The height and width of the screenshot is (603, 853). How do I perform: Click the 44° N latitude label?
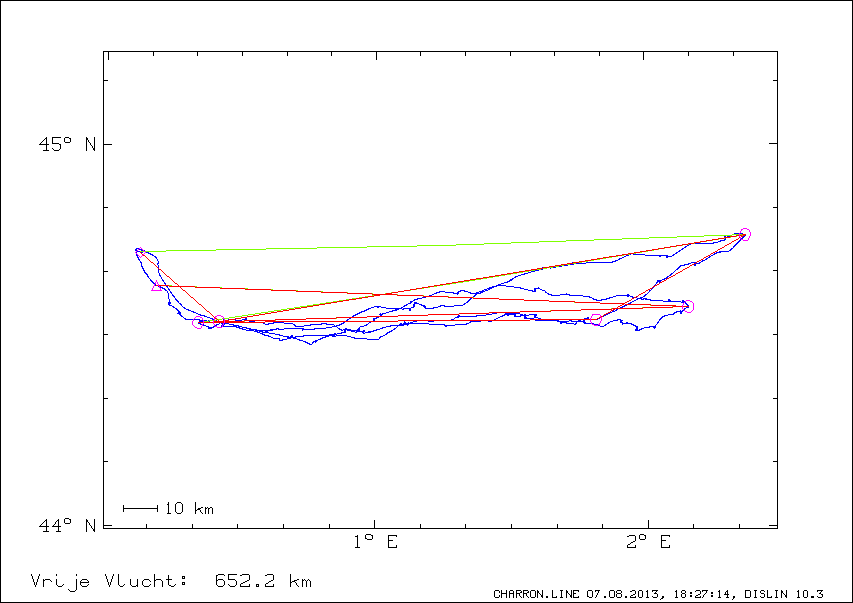click(67, 525)
